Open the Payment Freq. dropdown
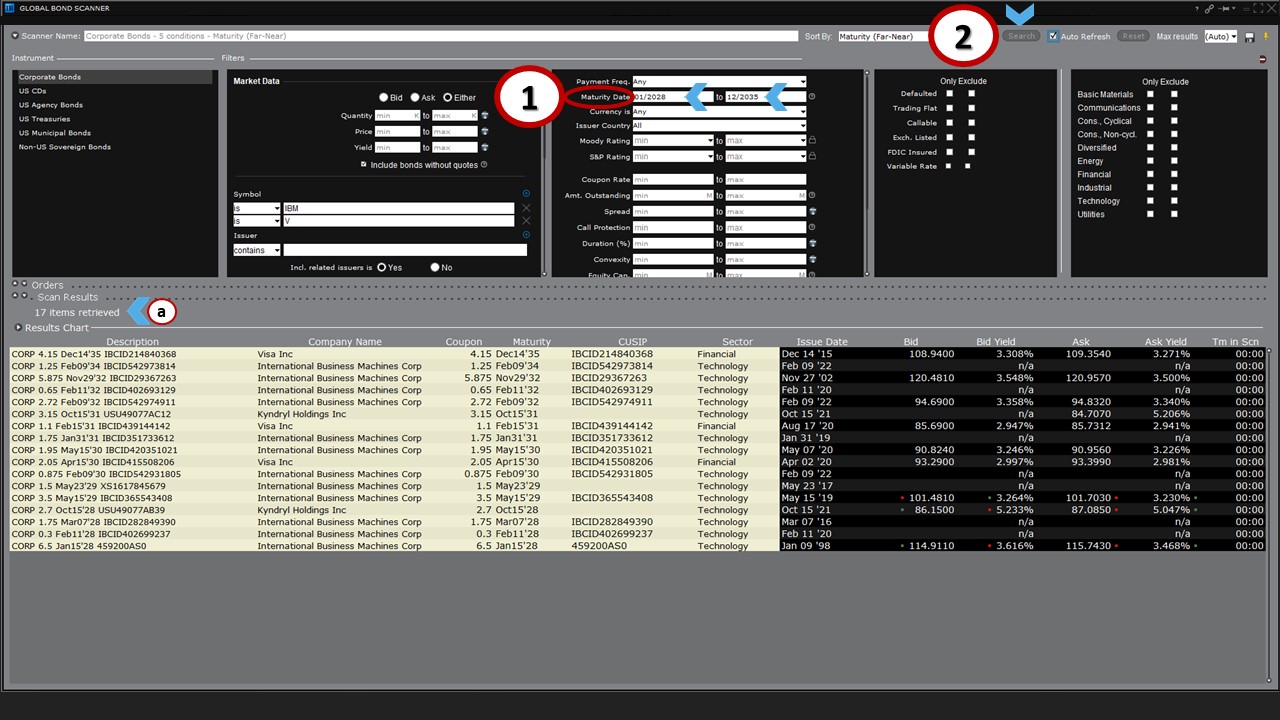This screenshot has width=1280, height=720. [x=719, y=82]
